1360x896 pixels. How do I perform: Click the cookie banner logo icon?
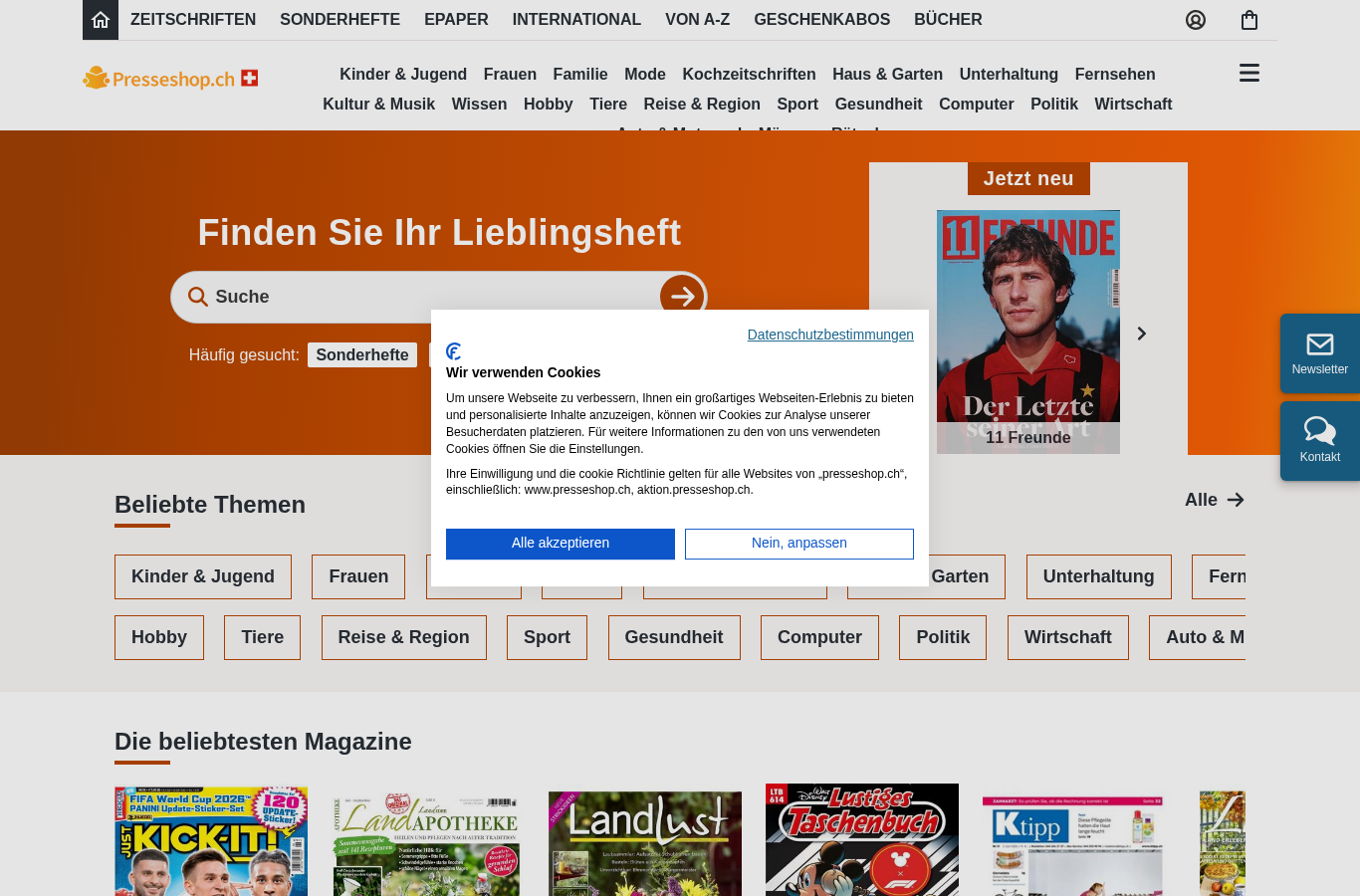pos(454,351)
